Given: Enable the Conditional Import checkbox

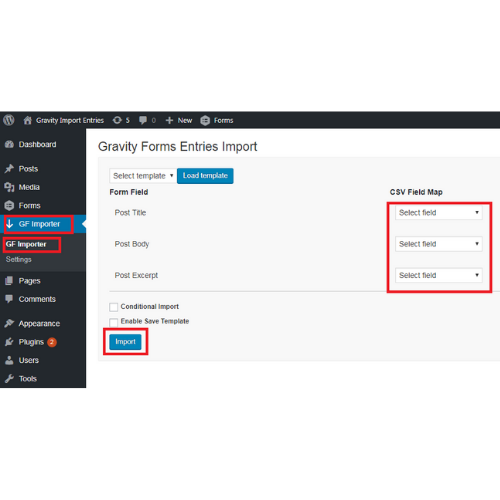Looking at the screenshot, I should click(x=114, y=307).
